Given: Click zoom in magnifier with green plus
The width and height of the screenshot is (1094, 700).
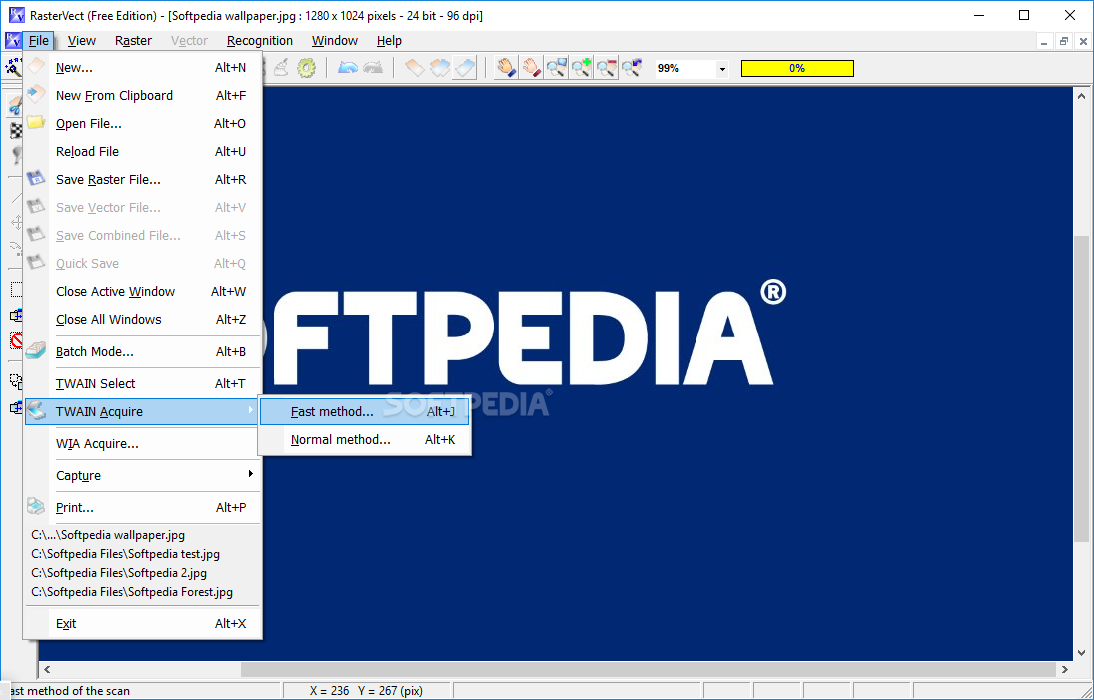Looking at the screenshot, I should coord(581,68).
